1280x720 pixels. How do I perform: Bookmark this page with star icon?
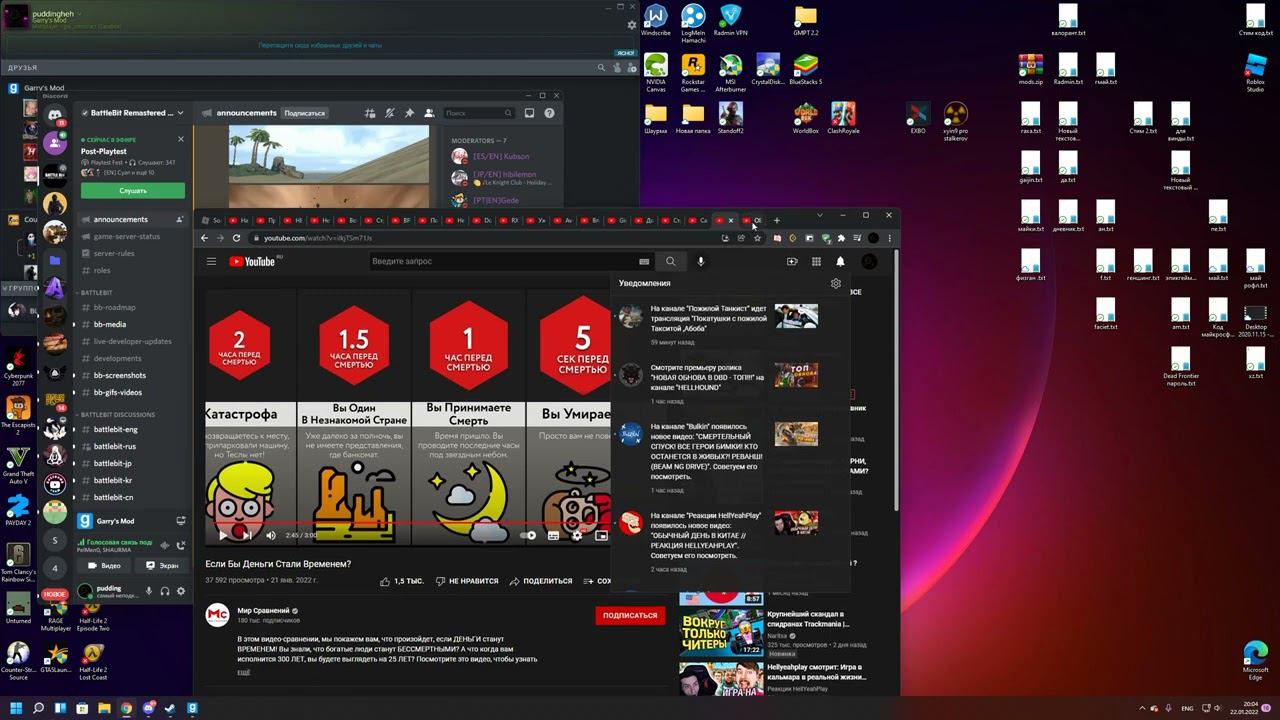pyautogui.click(x=757, y=238)
